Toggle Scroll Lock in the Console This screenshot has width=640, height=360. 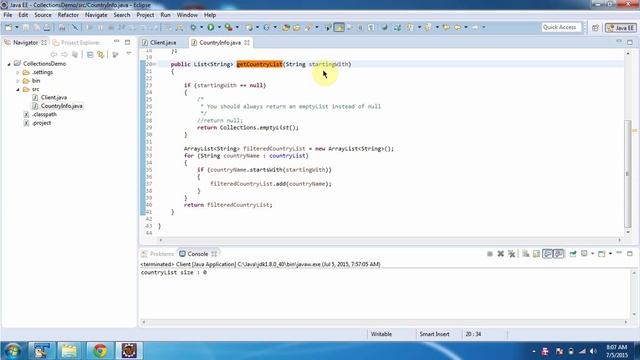click(x=536, y=254)
